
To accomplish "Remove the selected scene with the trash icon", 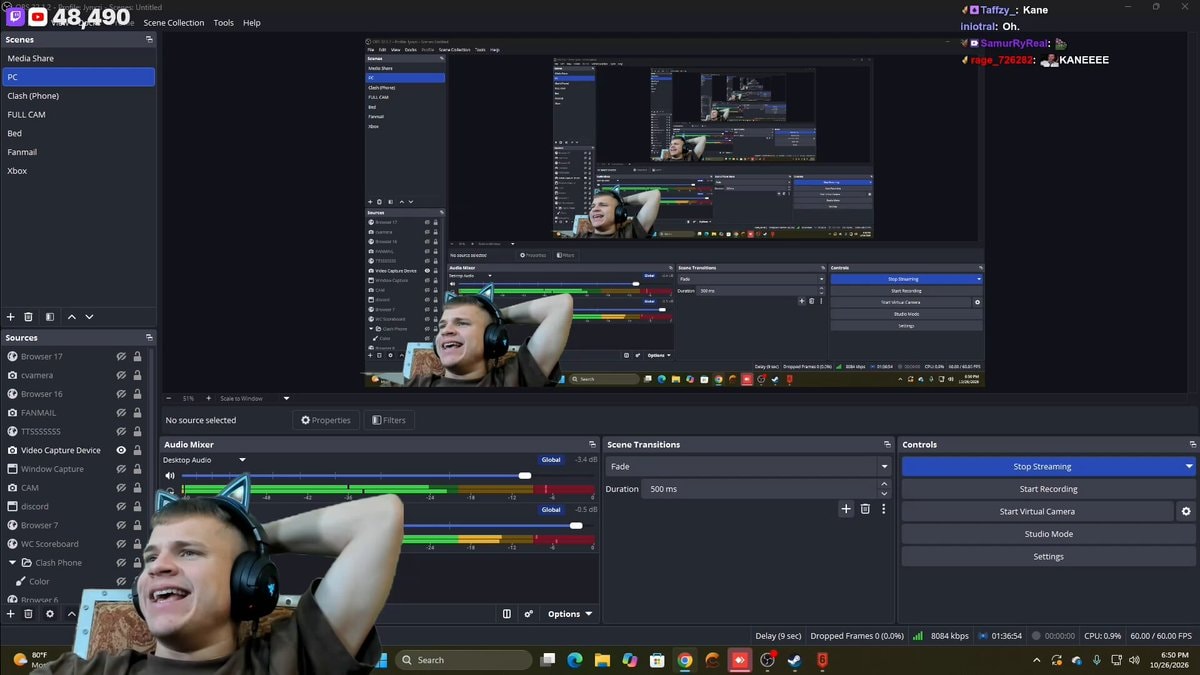I will click(29, 317).
